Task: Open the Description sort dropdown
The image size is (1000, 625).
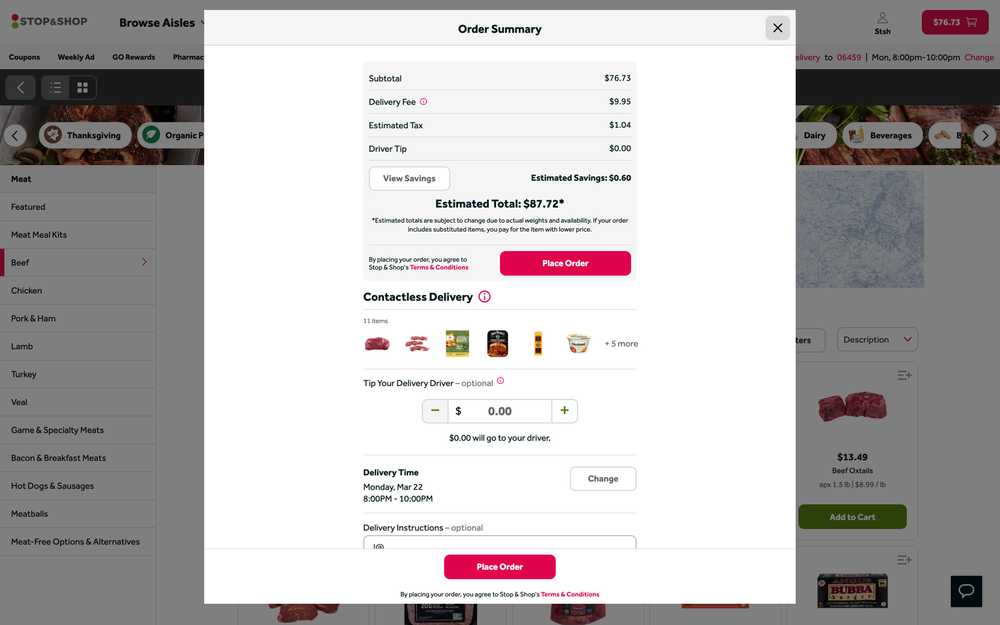Action: 877,340
